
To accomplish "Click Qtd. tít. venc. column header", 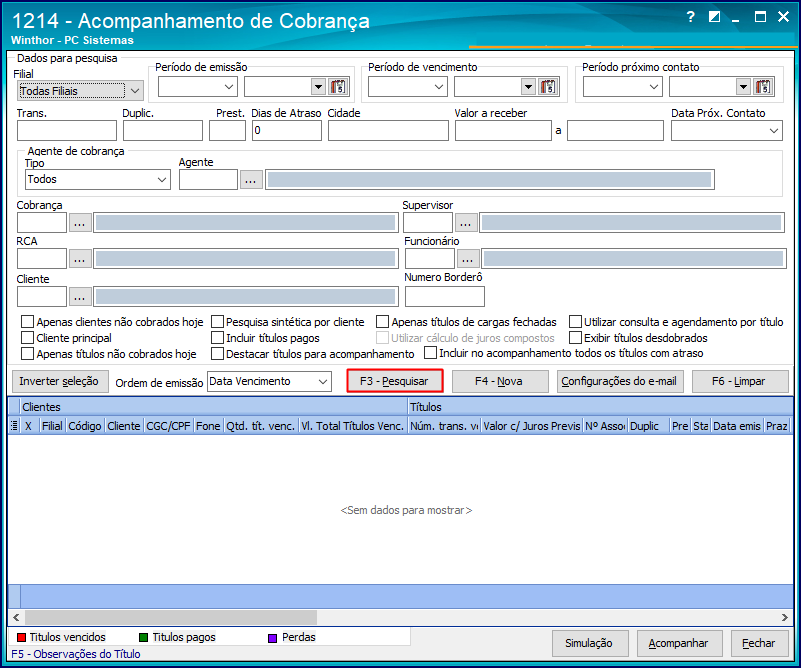I will (261, 426).
